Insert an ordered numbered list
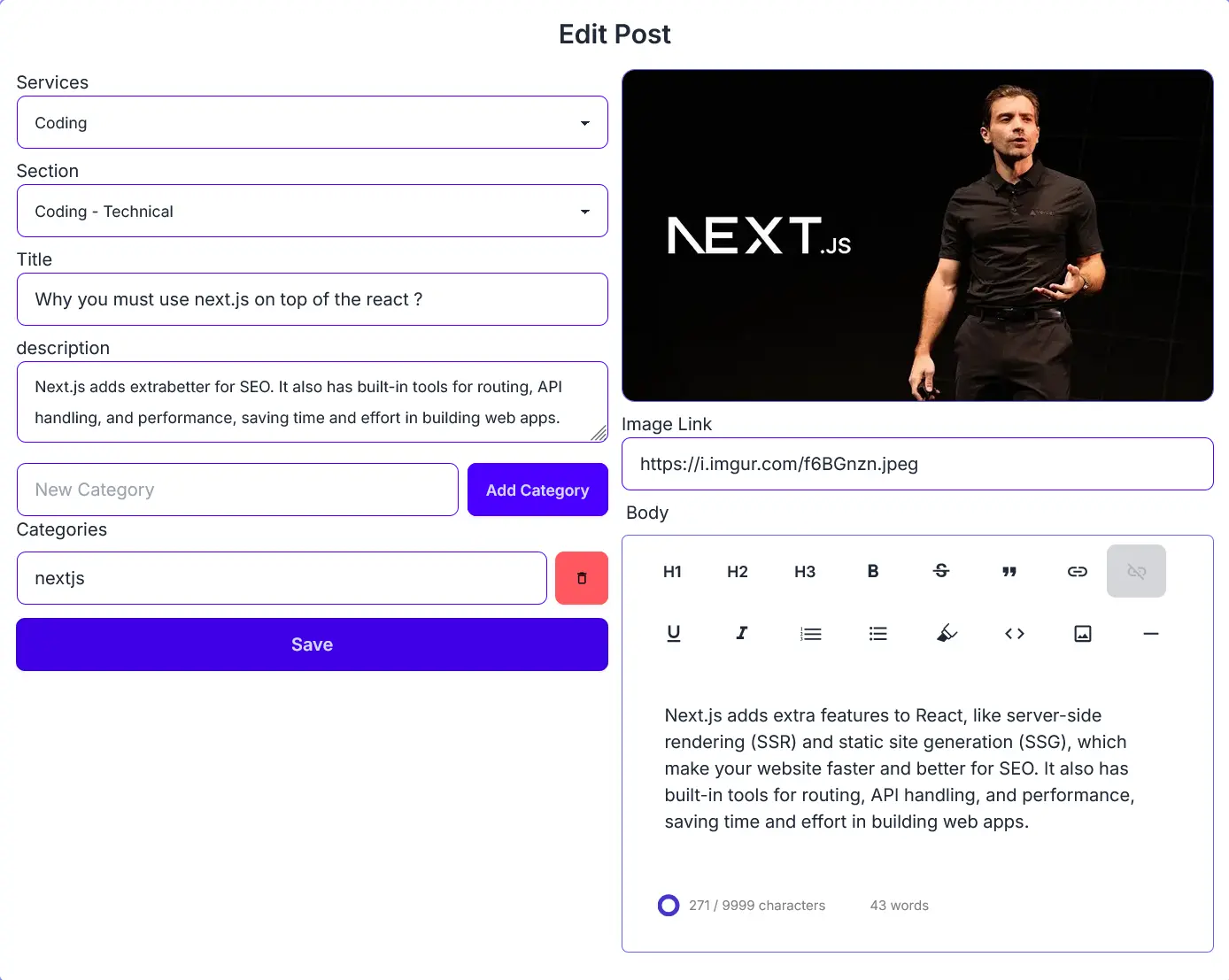Screen dimensions: 1229x980 coord(810,633)
